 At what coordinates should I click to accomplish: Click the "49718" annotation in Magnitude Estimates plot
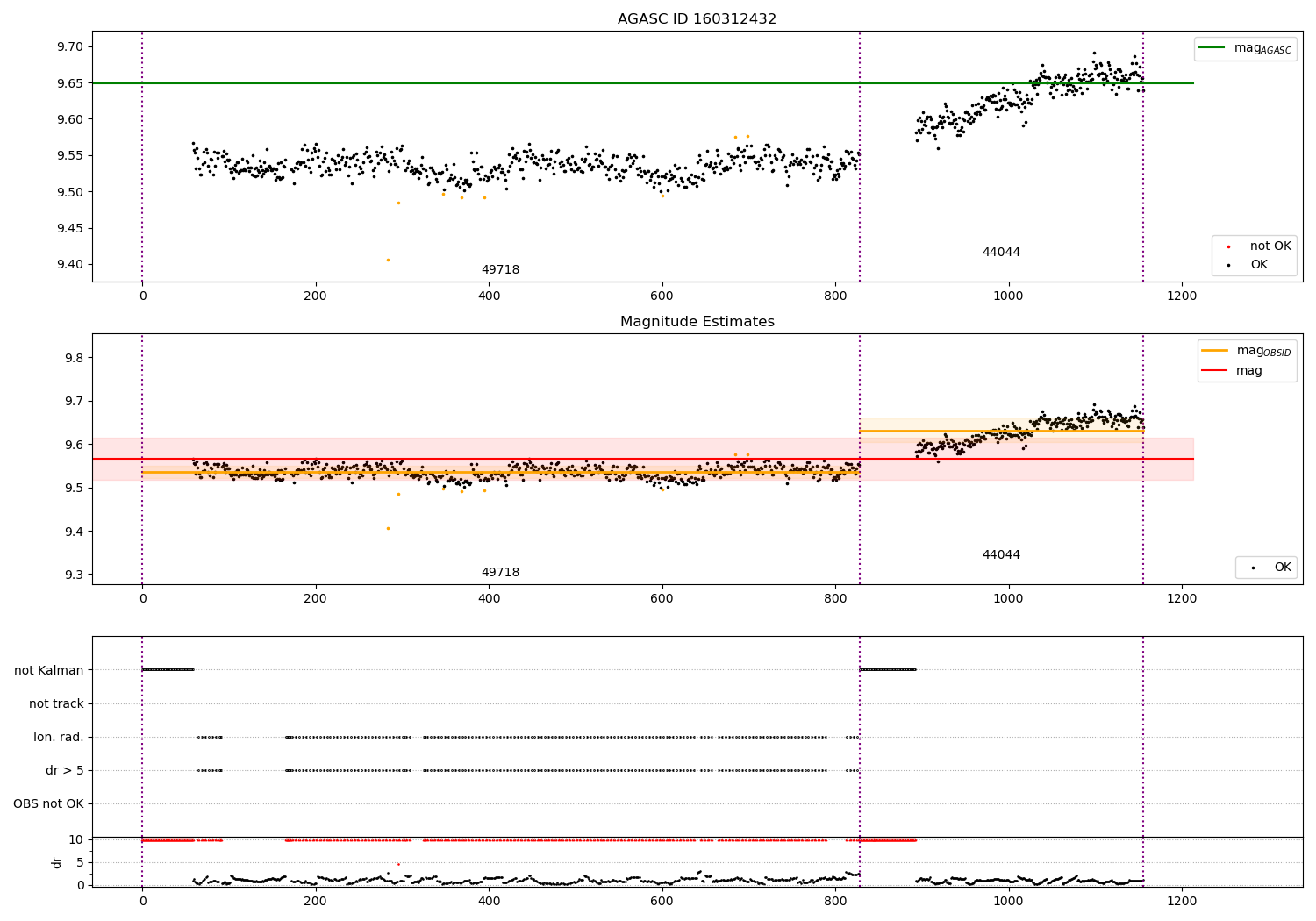500,573
